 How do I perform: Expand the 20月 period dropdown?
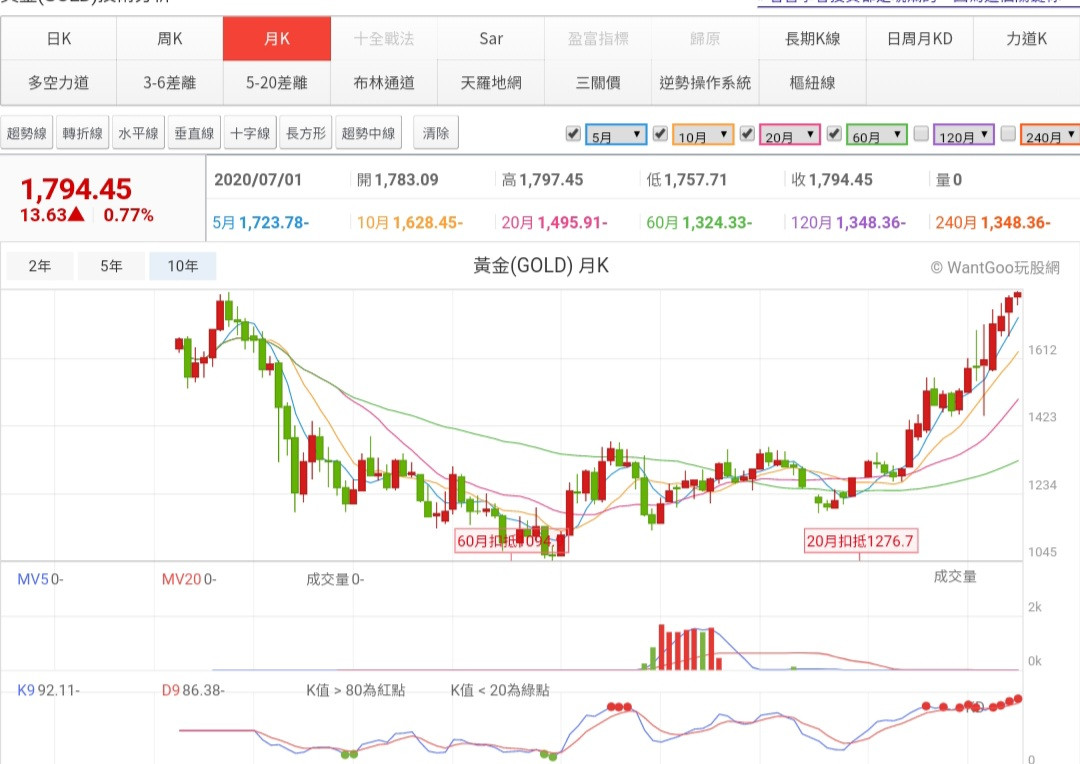click(x=791, y=135)
